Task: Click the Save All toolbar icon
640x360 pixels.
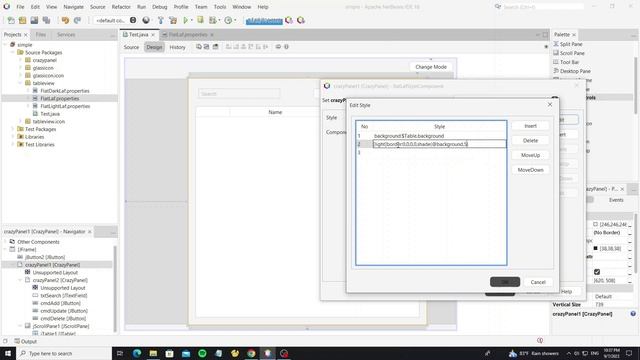Action: coord(47,20)
